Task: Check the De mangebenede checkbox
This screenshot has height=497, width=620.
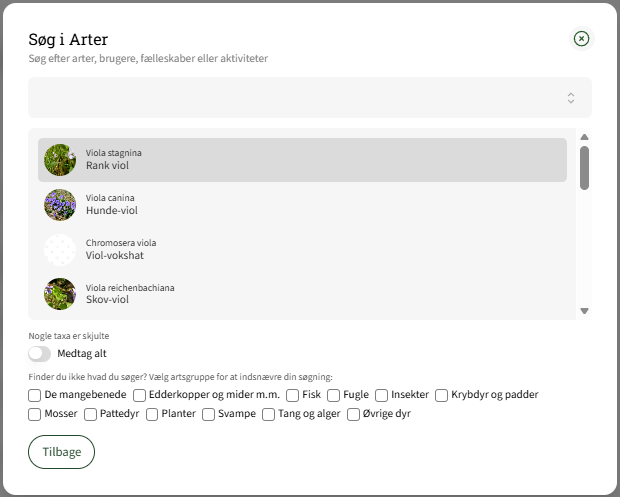Action: pyautogui.click(x=35, y=395)
